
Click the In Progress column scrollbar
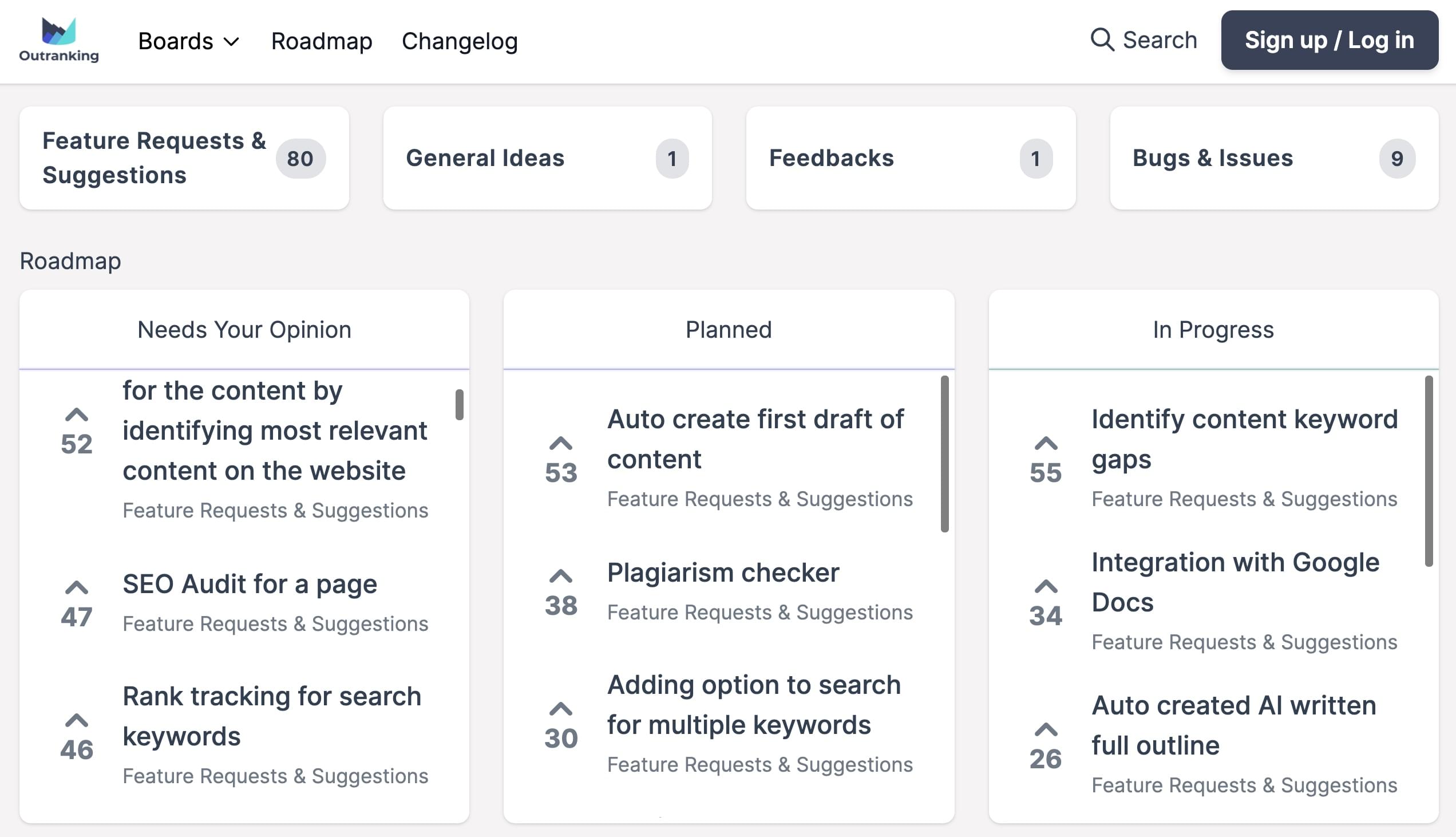click(x=1429, y=471)
